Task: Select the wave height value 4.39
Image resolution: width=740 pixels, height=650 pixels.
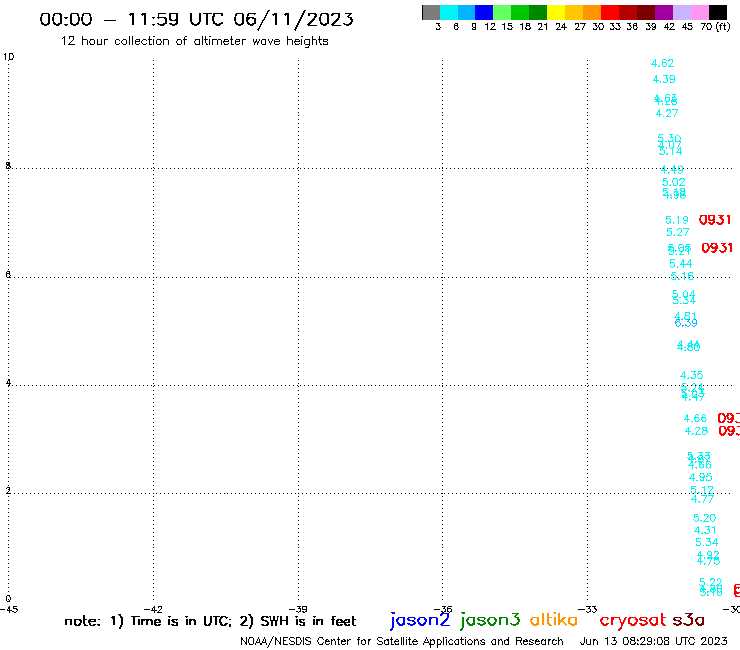Action: point(664,79)
